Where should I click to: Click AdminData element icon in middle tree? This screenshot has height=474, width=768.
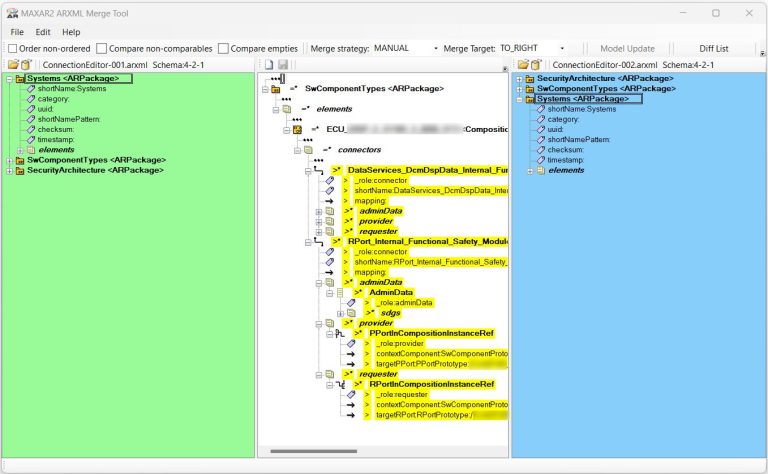[x=340, y=293]
